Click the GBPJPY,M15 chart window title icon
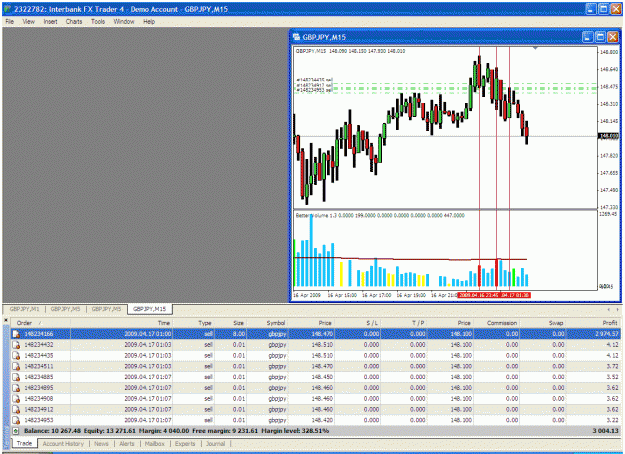 (x=296, y=37)
